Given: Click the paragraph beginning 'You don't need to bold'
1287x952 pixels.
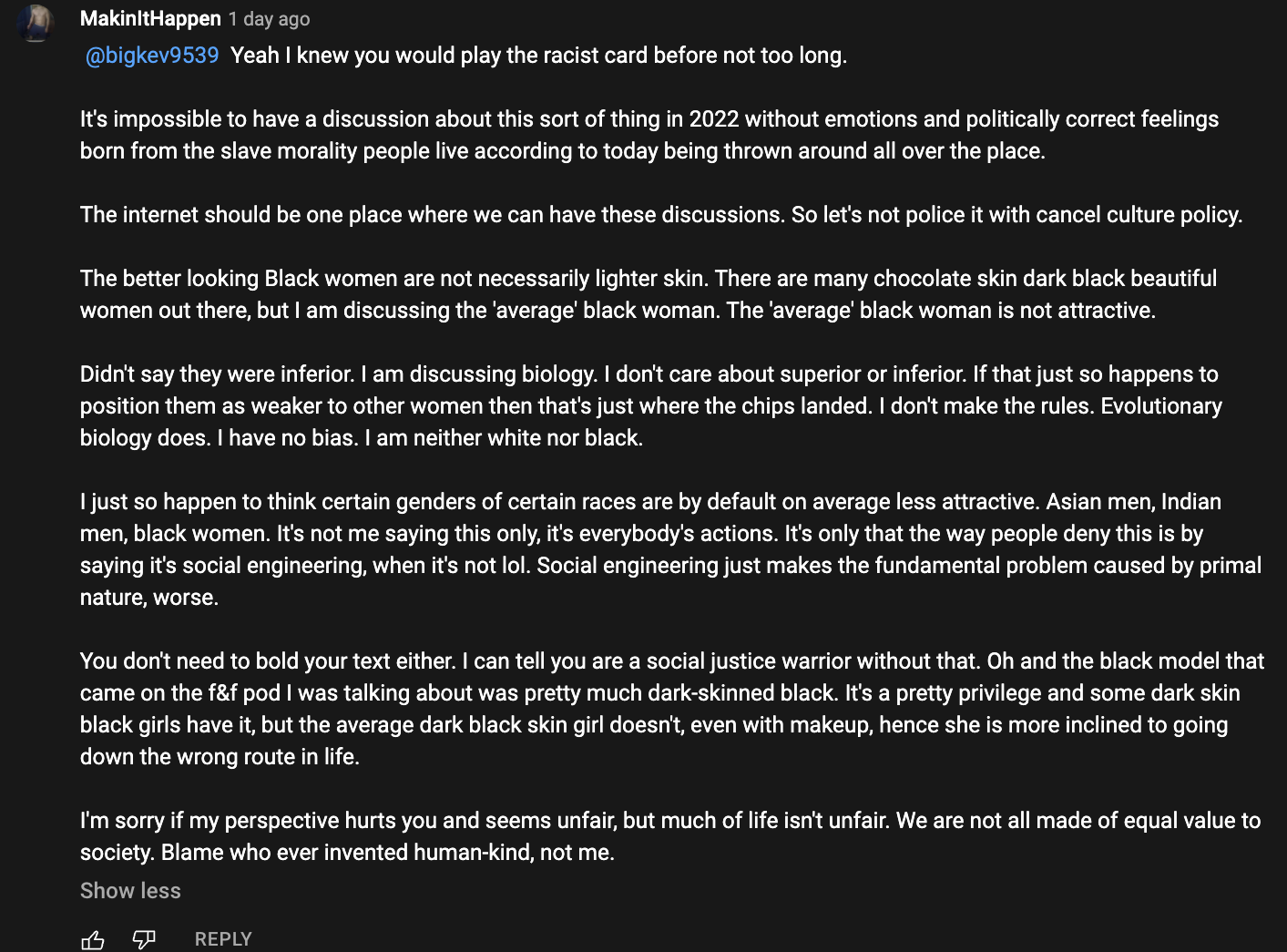Looking at the screenshot, I should click(672, 709).
